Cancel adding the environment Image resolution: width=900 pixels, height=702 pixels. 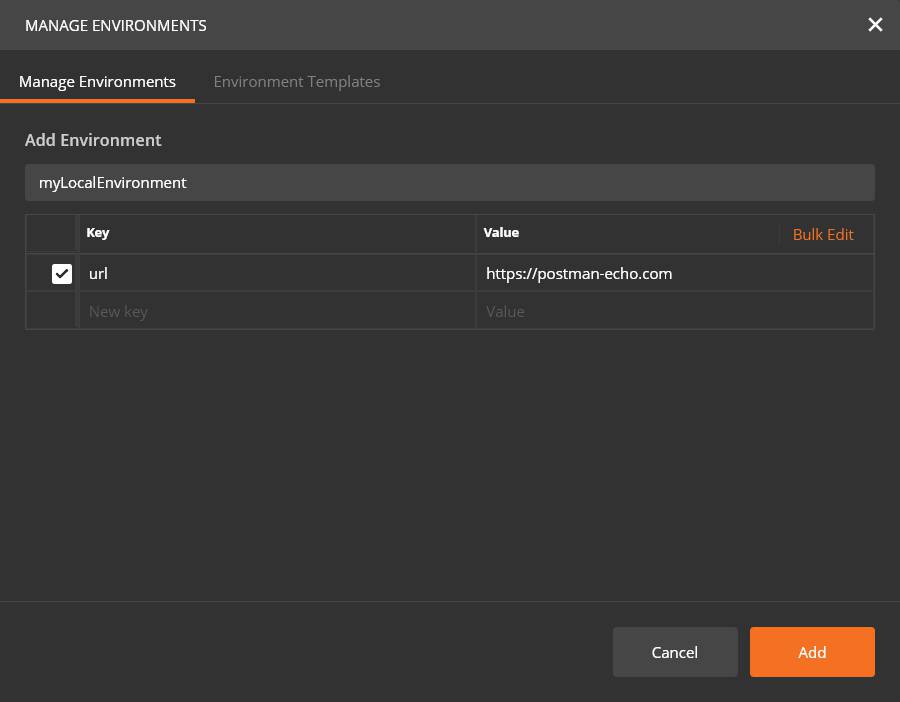click(x=675, y=652)
